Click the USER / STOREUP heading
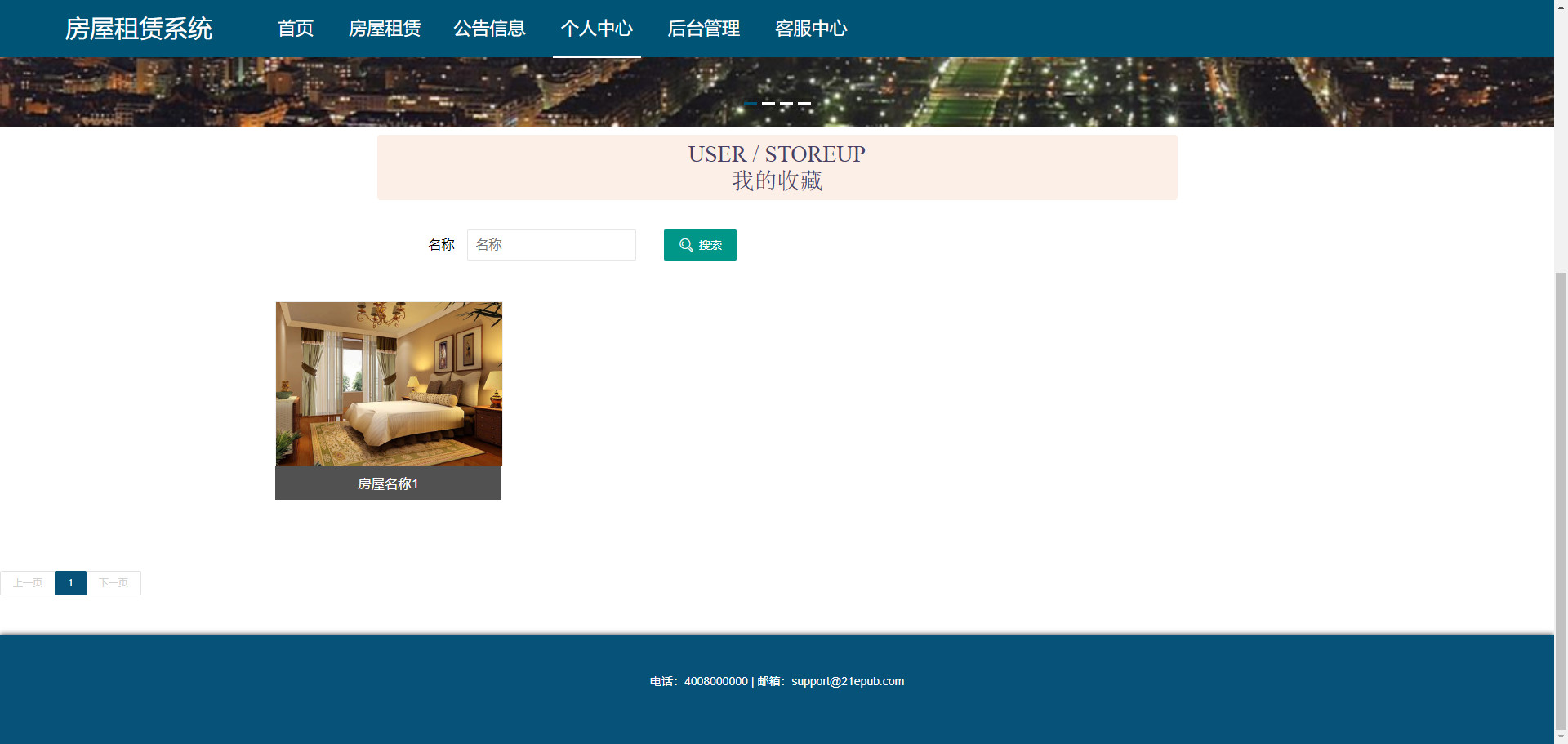This screenshot has height=744, width=1568. [777, 154]
